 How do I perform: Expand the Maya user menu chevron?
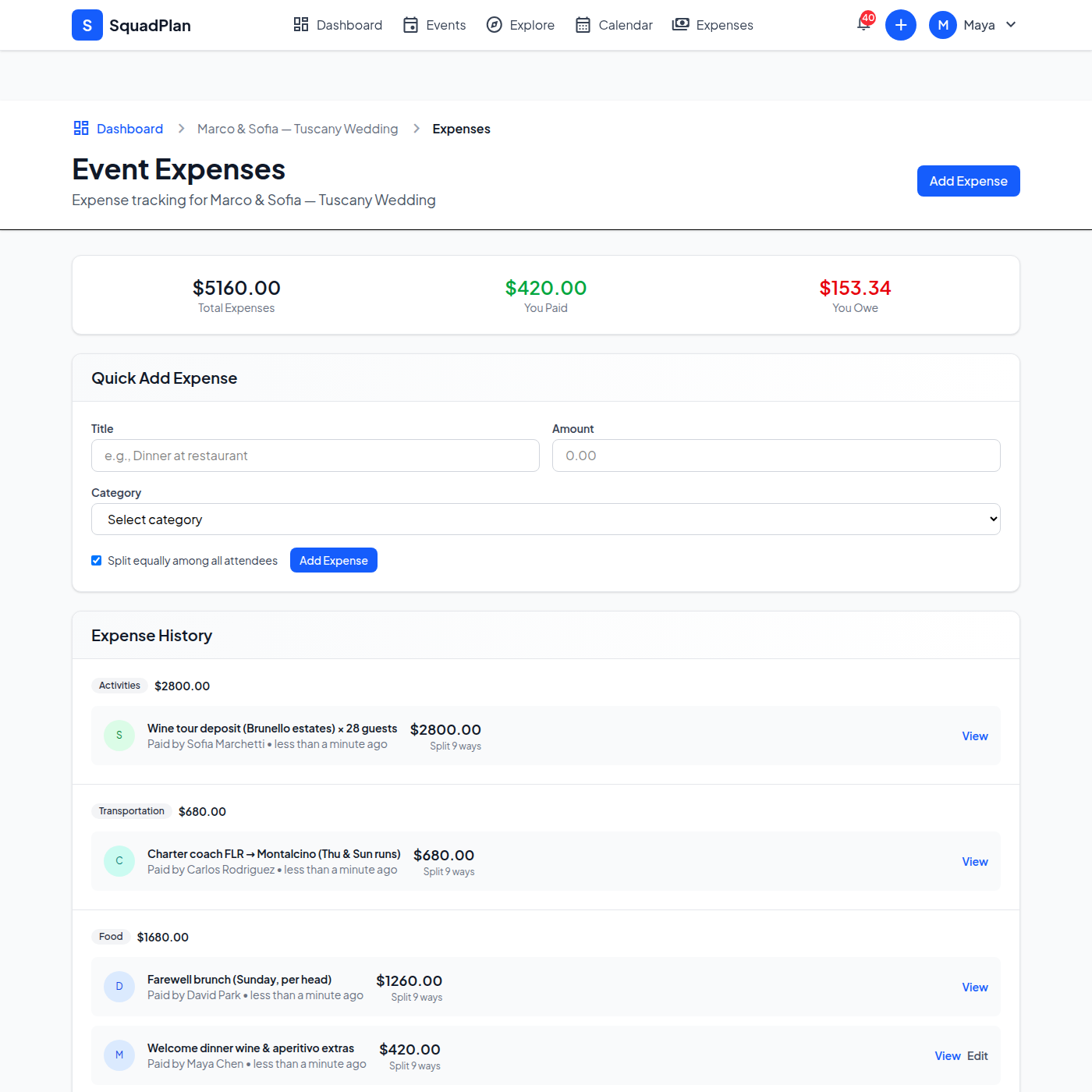click(1011, 25)
